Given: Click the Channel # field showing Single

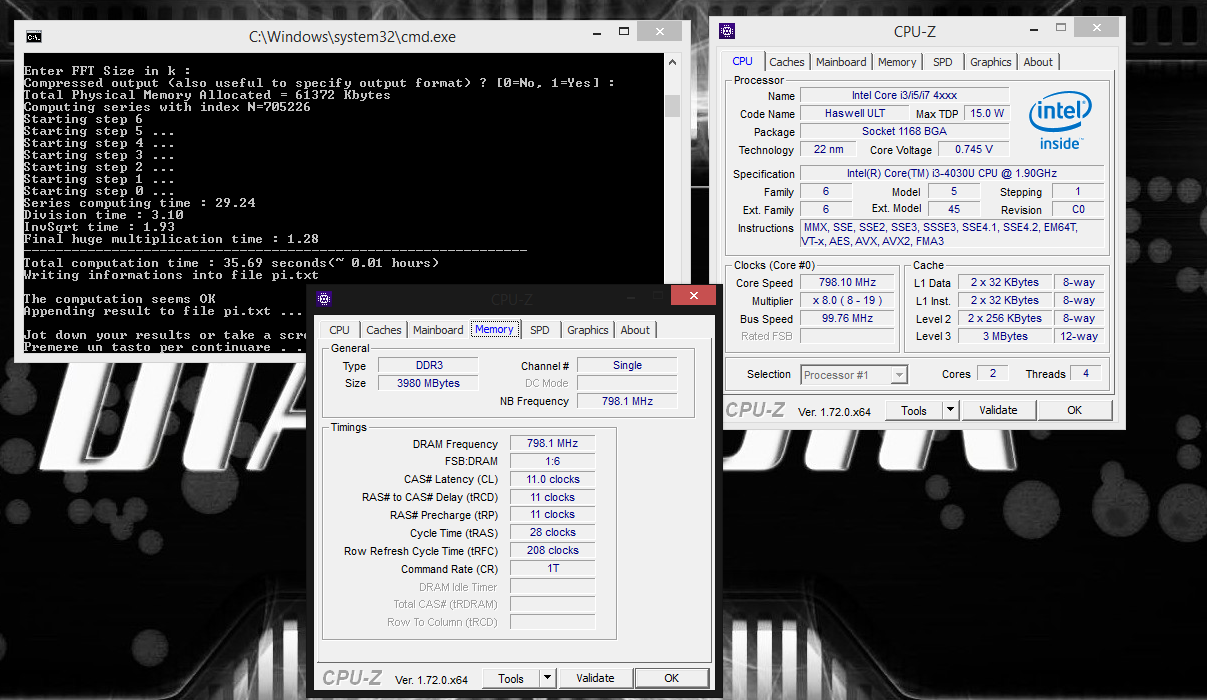Looking at the screenshot, I should tap(627, 365).
